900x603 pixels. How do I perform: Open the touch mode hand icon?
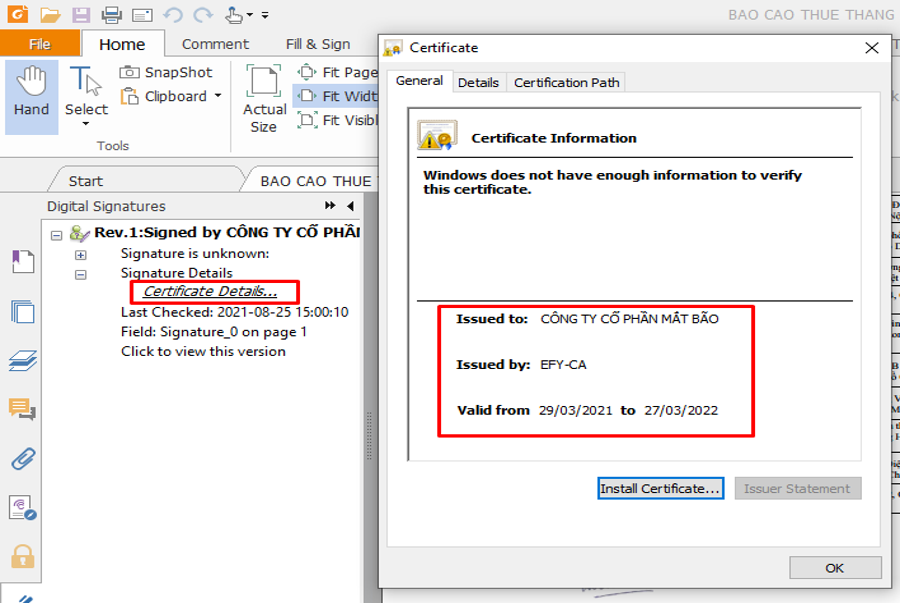(234, 15)
